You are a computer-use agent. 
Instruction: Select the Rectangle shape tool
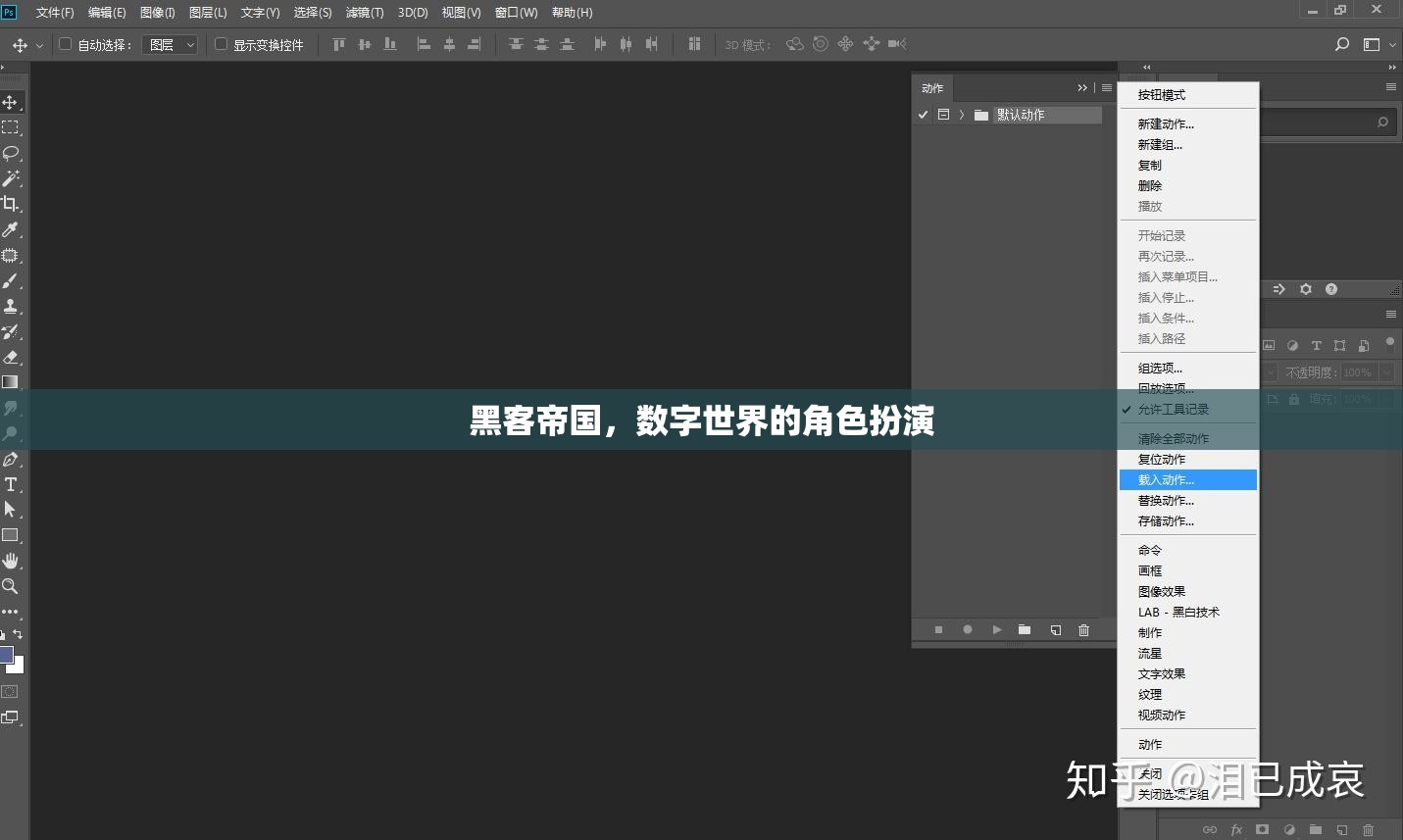pos(10,535)
